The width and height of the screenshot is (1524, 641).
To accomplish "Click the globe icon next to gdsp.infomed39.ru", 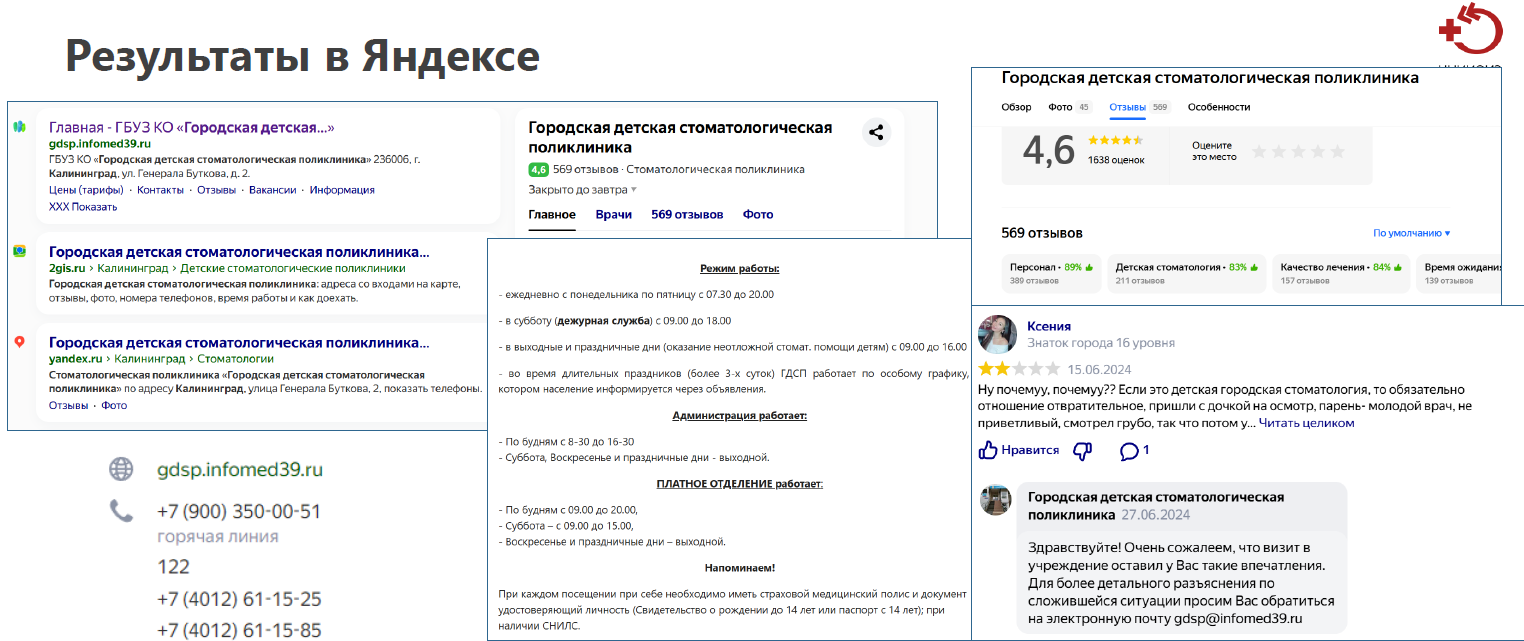I will tap(121, 469).
